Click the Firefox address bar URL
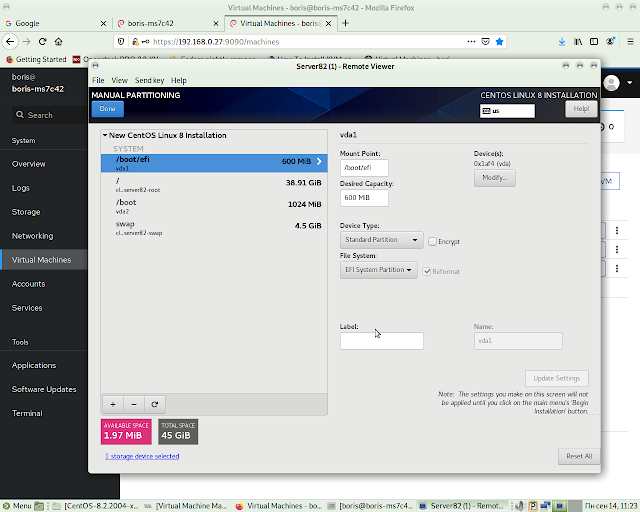Viewport: 640px width, 512px height. [x=216, y=42]
